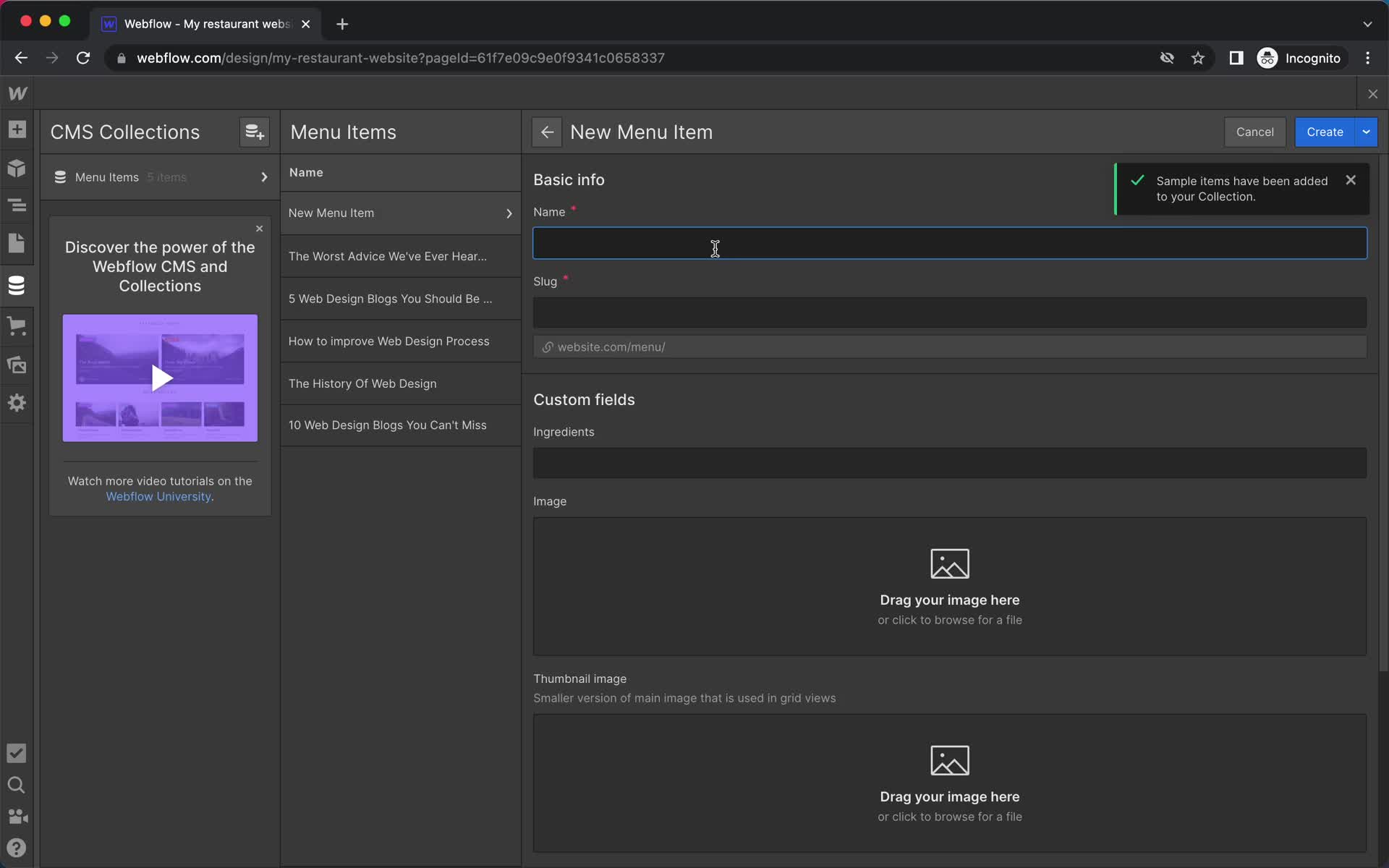Image resolution: width=1389 pixels, height=868 pixels.
Task: Expand the Create button dropdown arrow
Action: click(x=1366, y=132)
